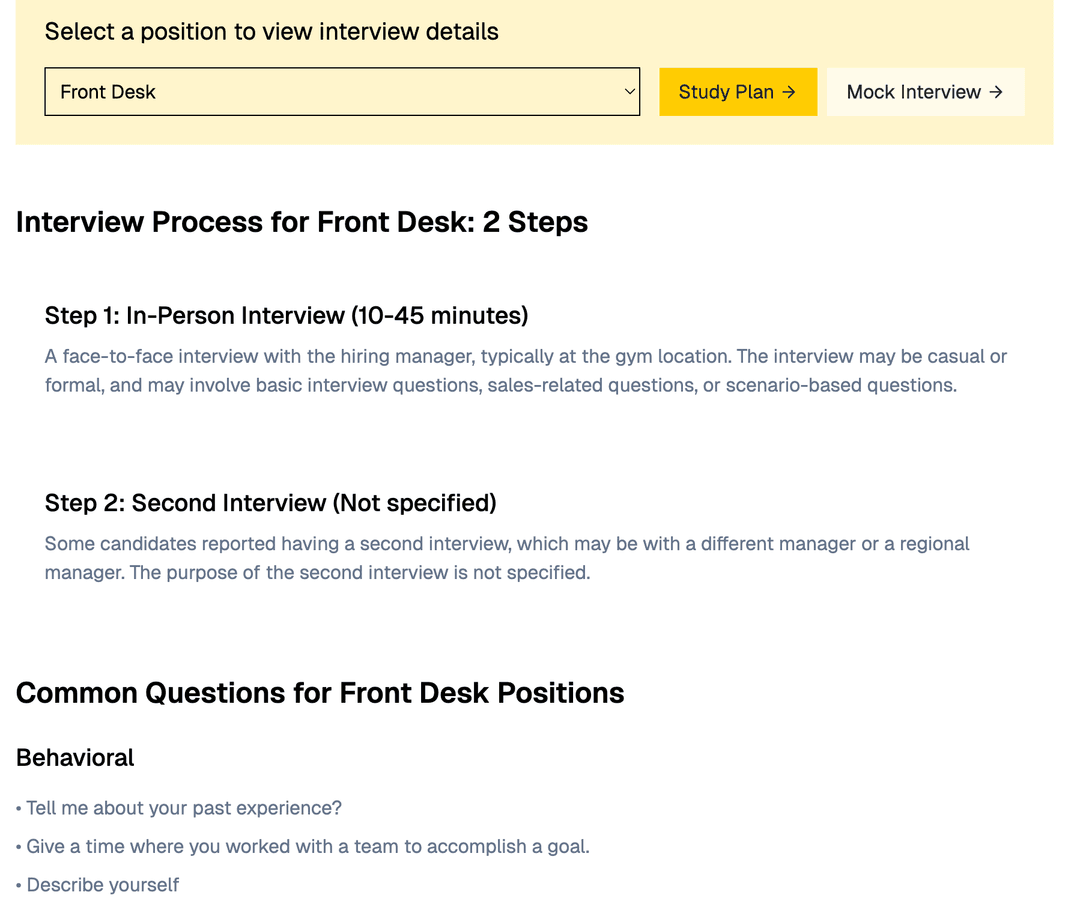Click the bullet before "Give a time"
This screenshot has width=1080, height=901.
[x=19, y=848]
